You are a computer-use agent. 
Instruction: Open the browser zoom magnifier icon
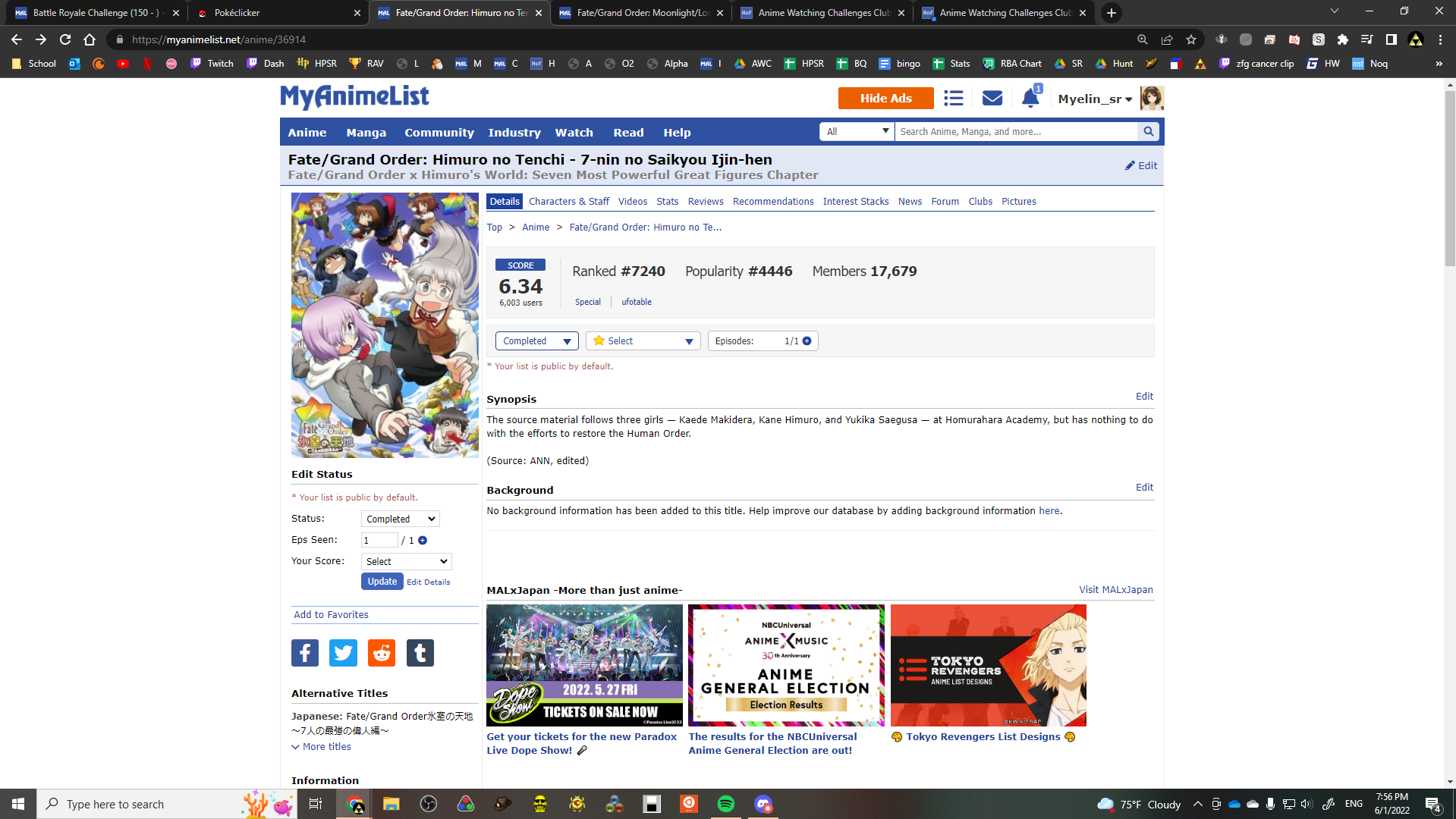click(1143, 39)
